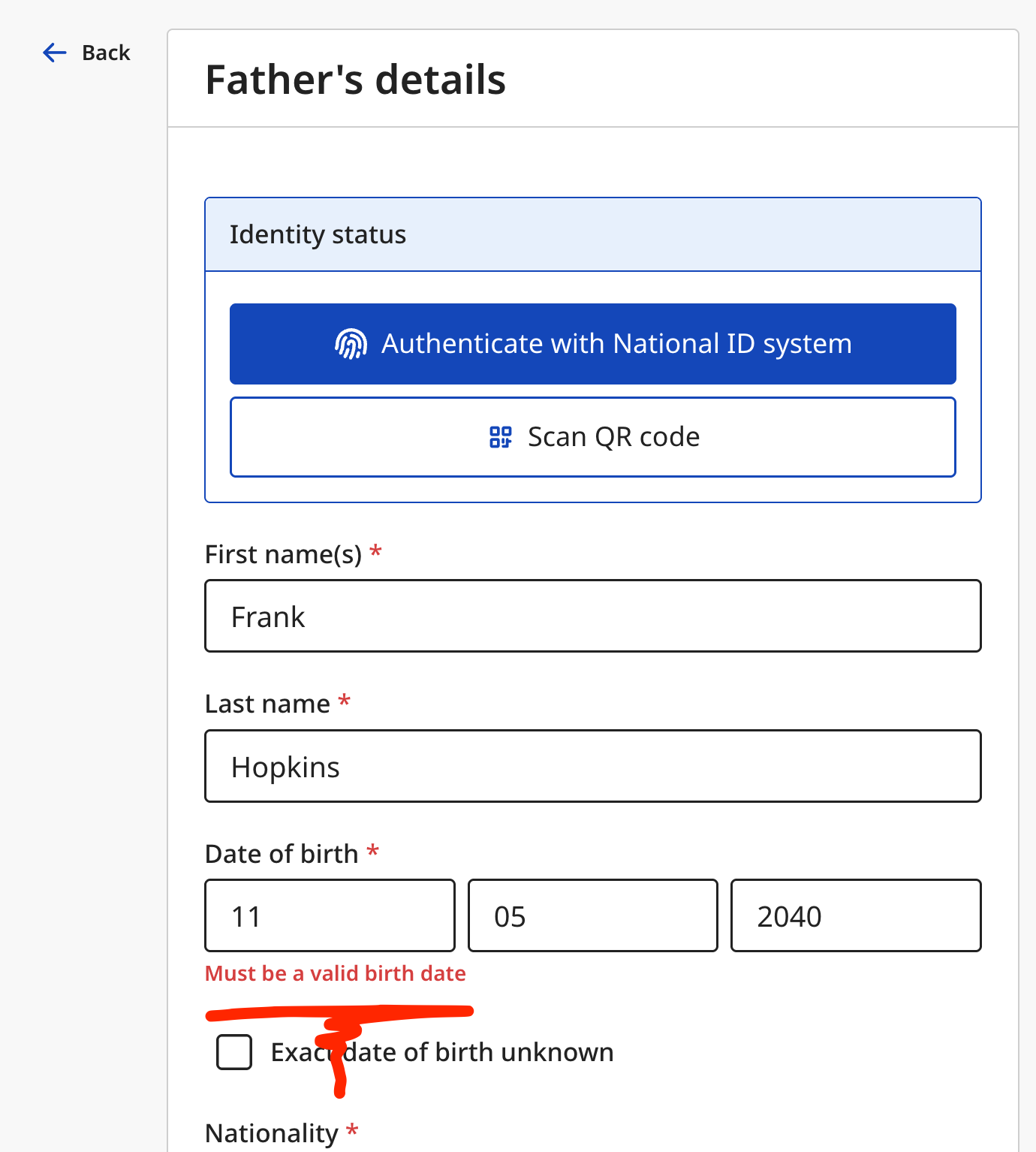This screenshot has width=1036, height=1152.
Task: Click the day field showing 11
Action: point(330,915)
